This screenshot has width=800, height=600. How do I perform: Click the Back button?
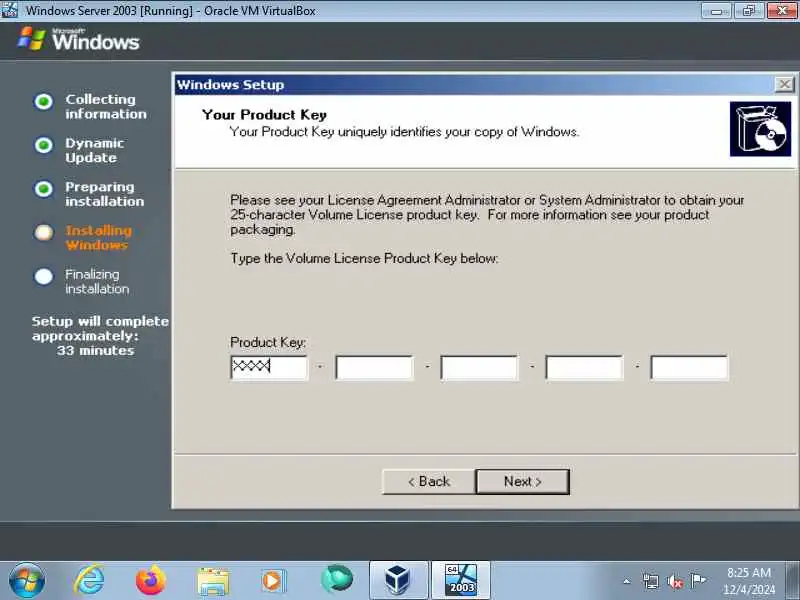pos(429,482)
